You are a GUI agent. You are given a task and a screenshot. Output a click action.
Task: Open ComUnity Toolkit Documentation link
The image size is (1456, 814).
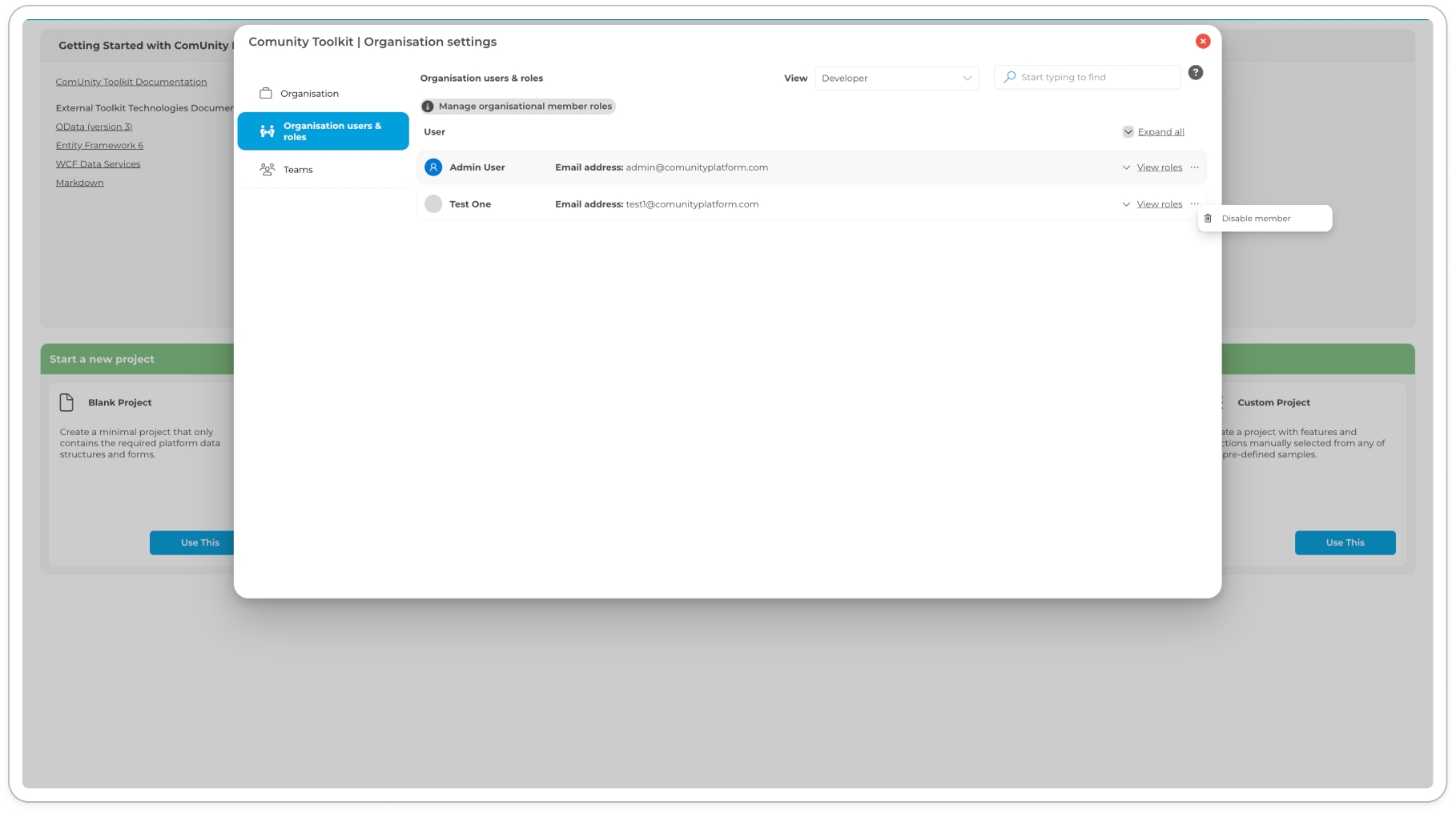(x=131, y=82)
